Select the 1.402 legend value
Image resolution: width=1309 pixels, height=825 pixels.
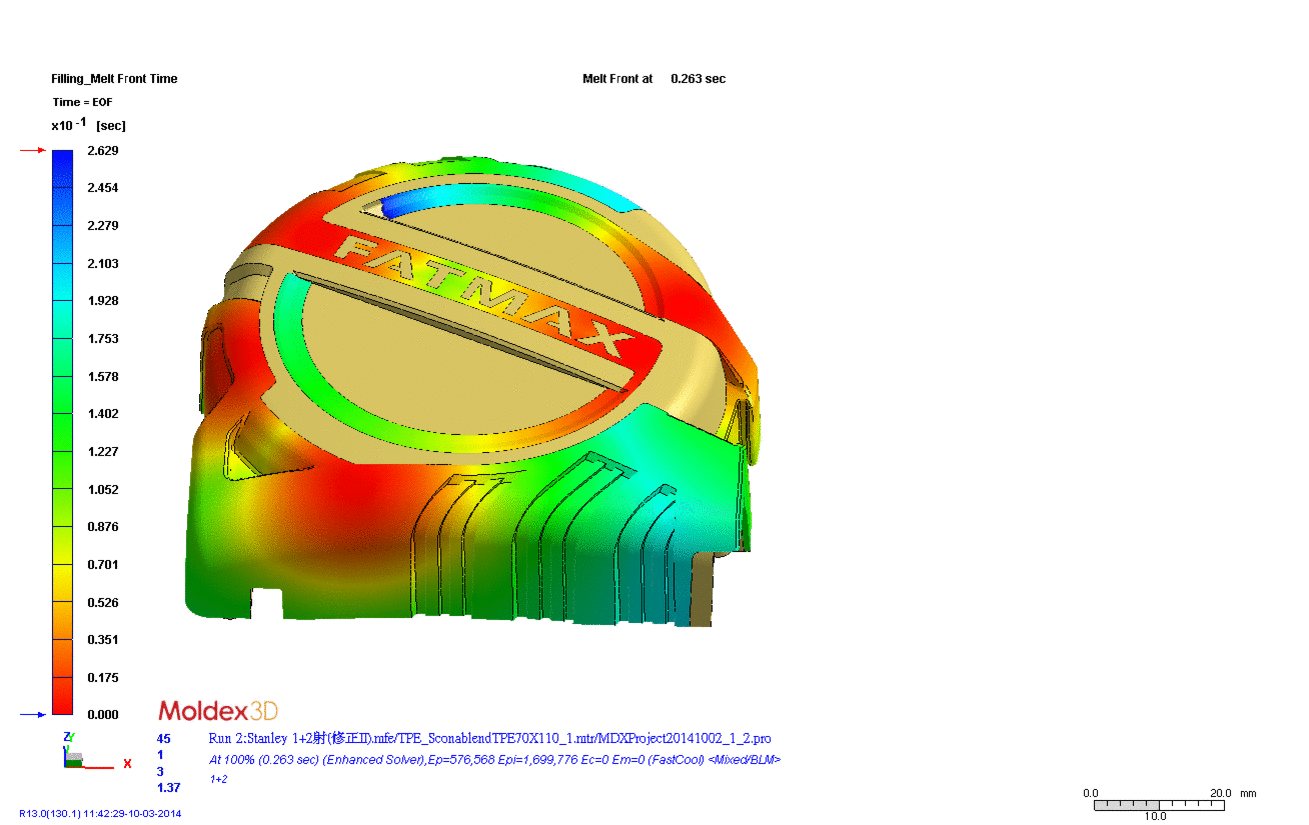pos(103,414)
